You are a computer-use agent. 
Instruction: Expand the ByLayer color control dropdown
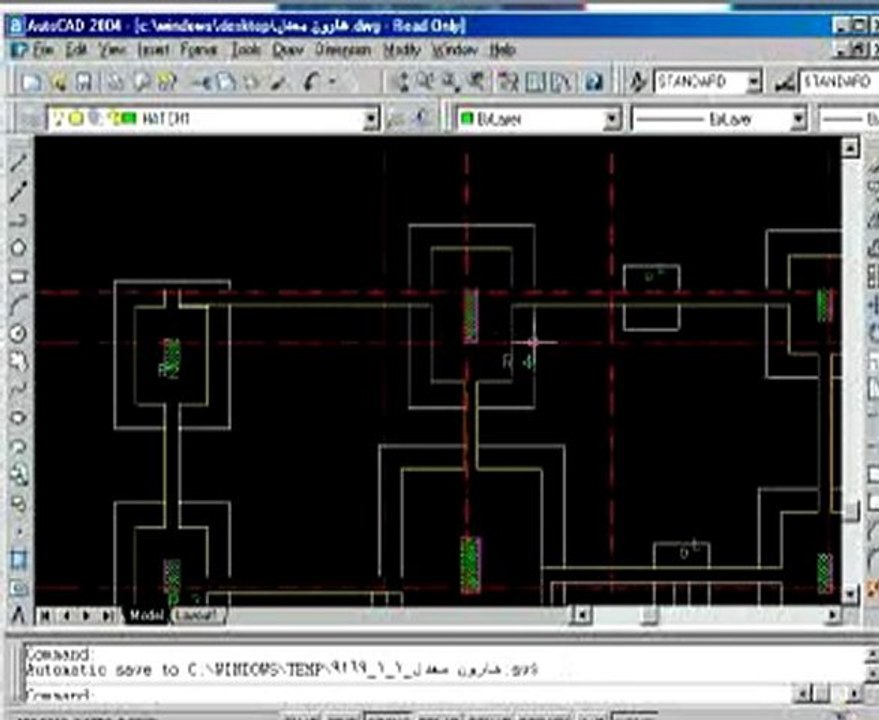pyautogui.click(x=612, y=119)
